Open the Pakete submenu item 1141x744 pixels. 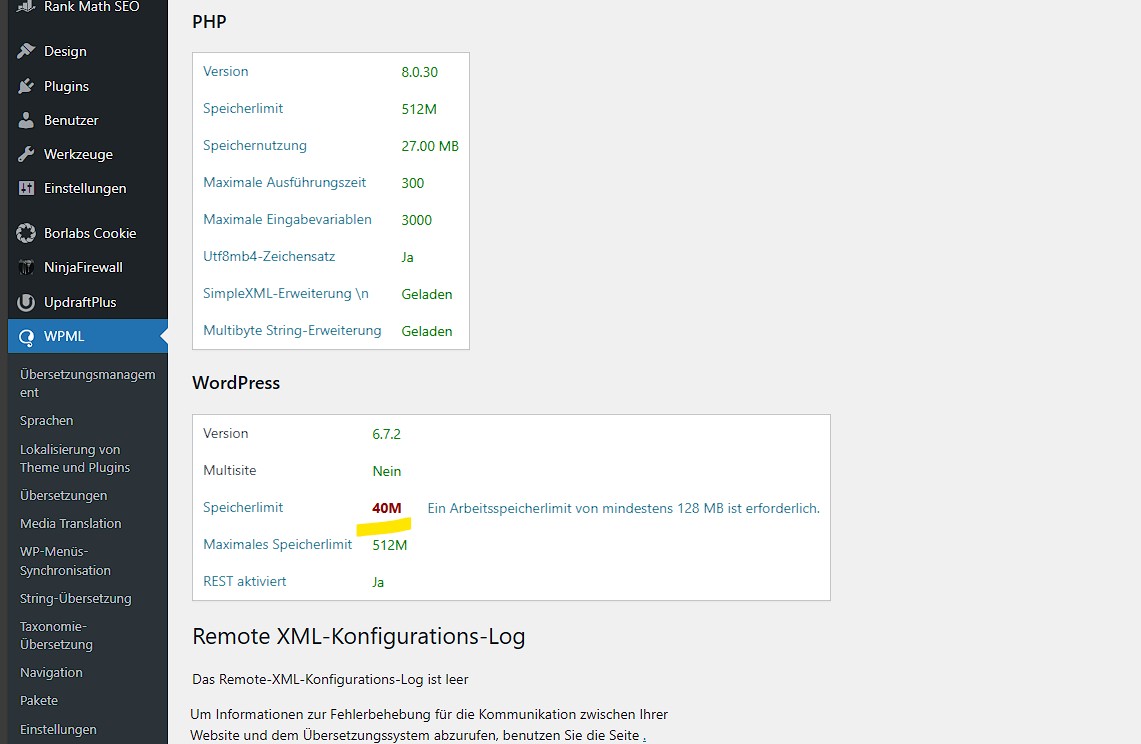tap(39, 701)
